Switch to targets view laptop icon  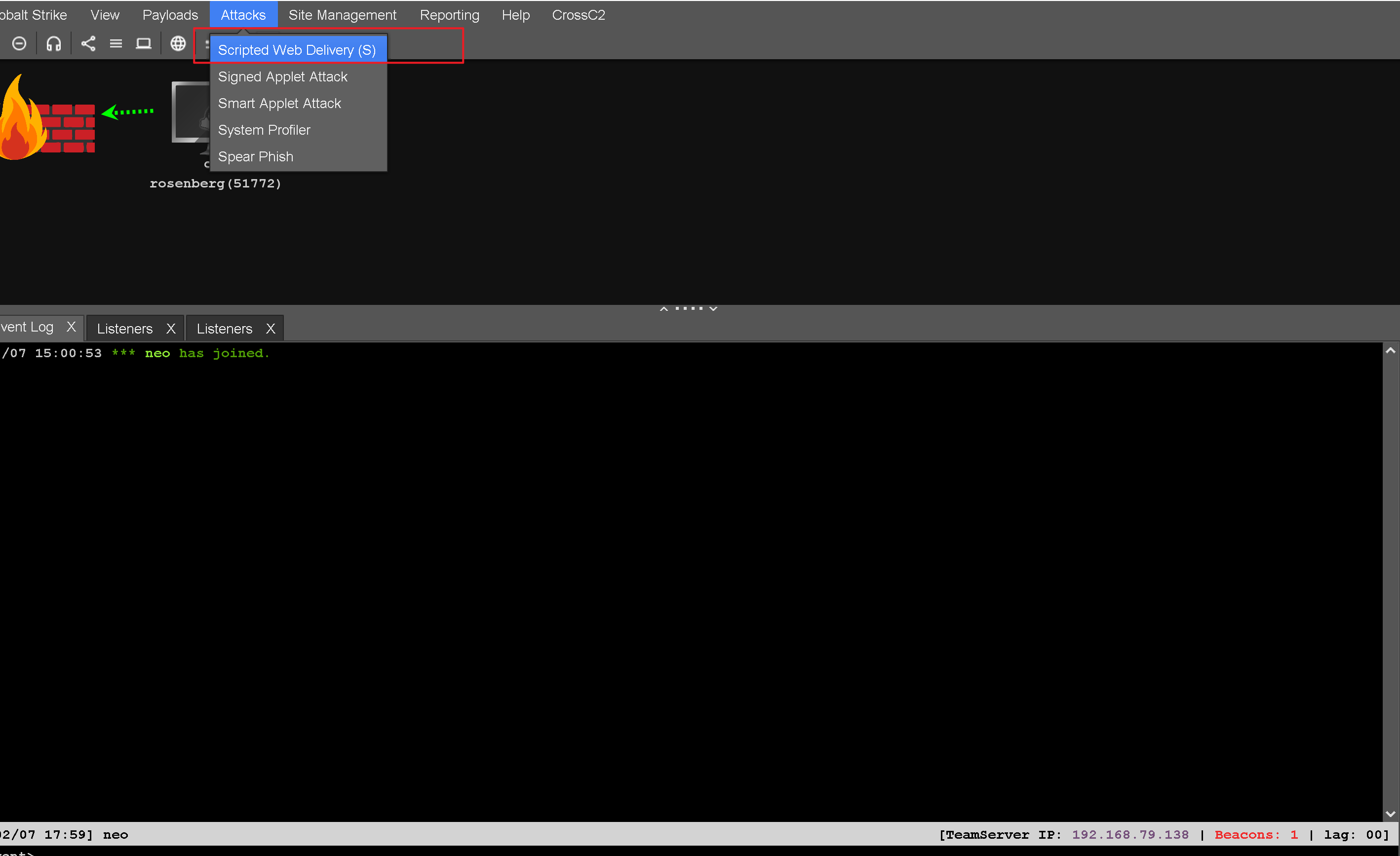144,43
